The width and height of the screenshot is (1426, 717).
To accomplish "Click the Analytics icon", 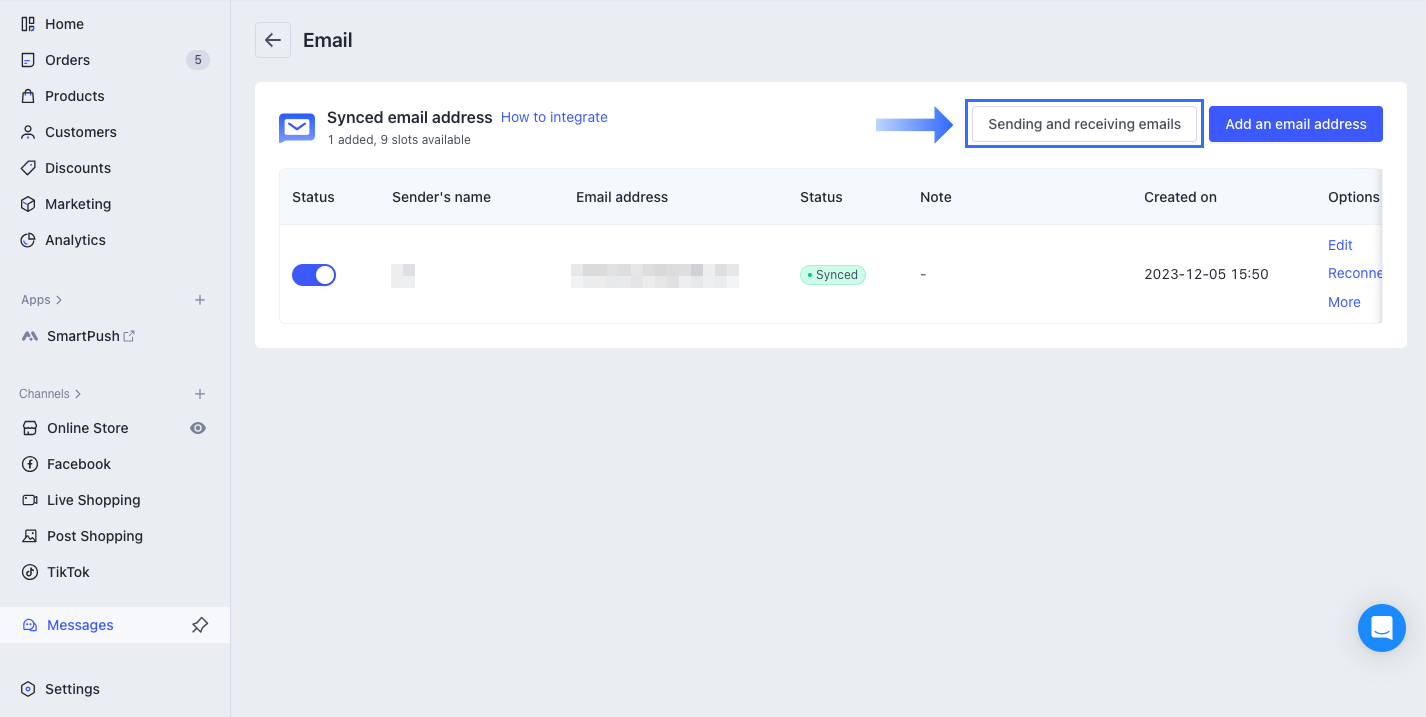I will pyautogui.click(x=27, y=239).
